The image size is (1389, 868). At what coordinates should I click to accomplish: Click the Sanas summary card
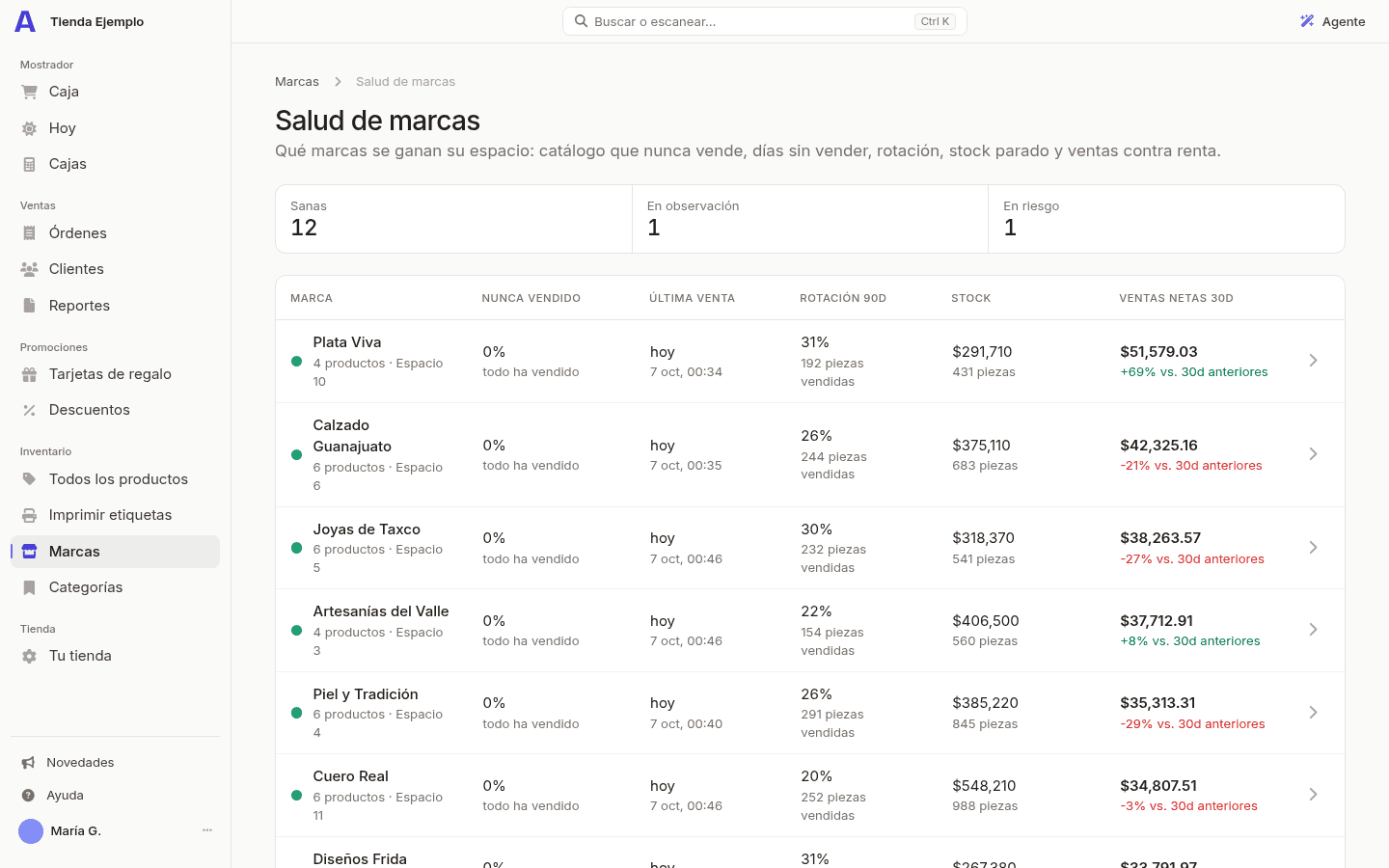pos(453,219)
